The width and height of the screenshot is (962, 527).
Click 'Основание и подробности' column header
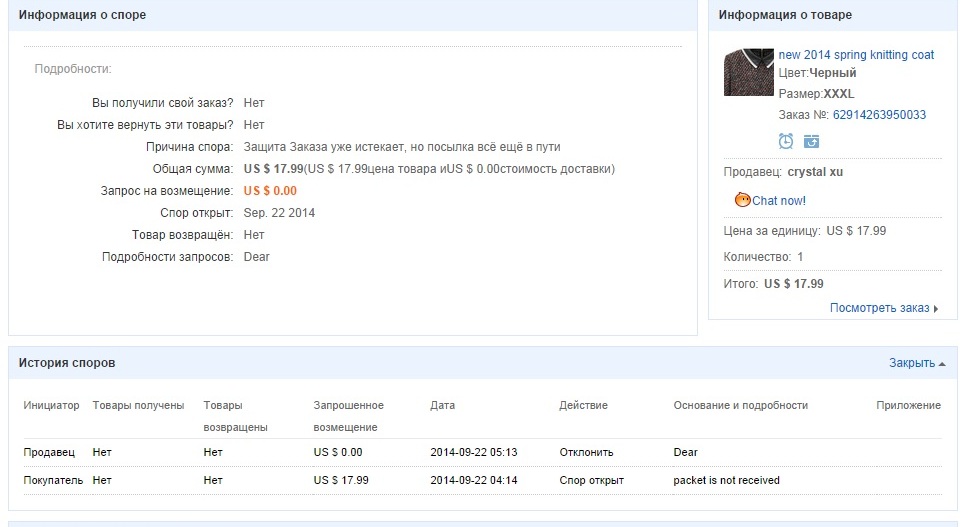point(741,406)
